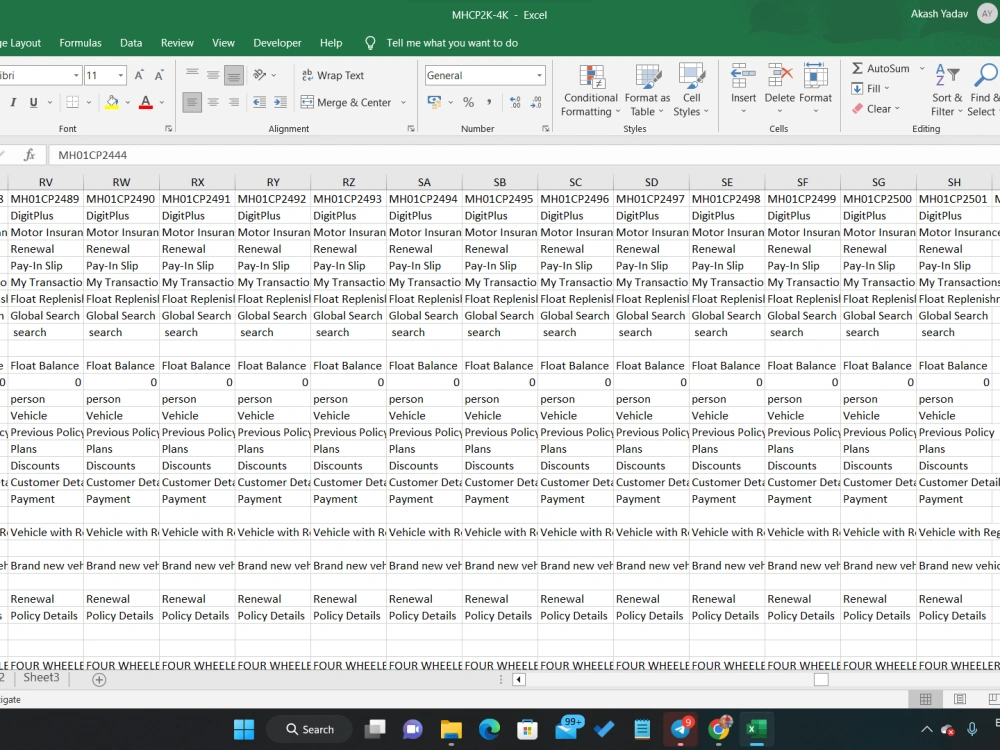This screenshot has height=750, width=1000.
Task: Open the font size dropdown
Action: 121,75
